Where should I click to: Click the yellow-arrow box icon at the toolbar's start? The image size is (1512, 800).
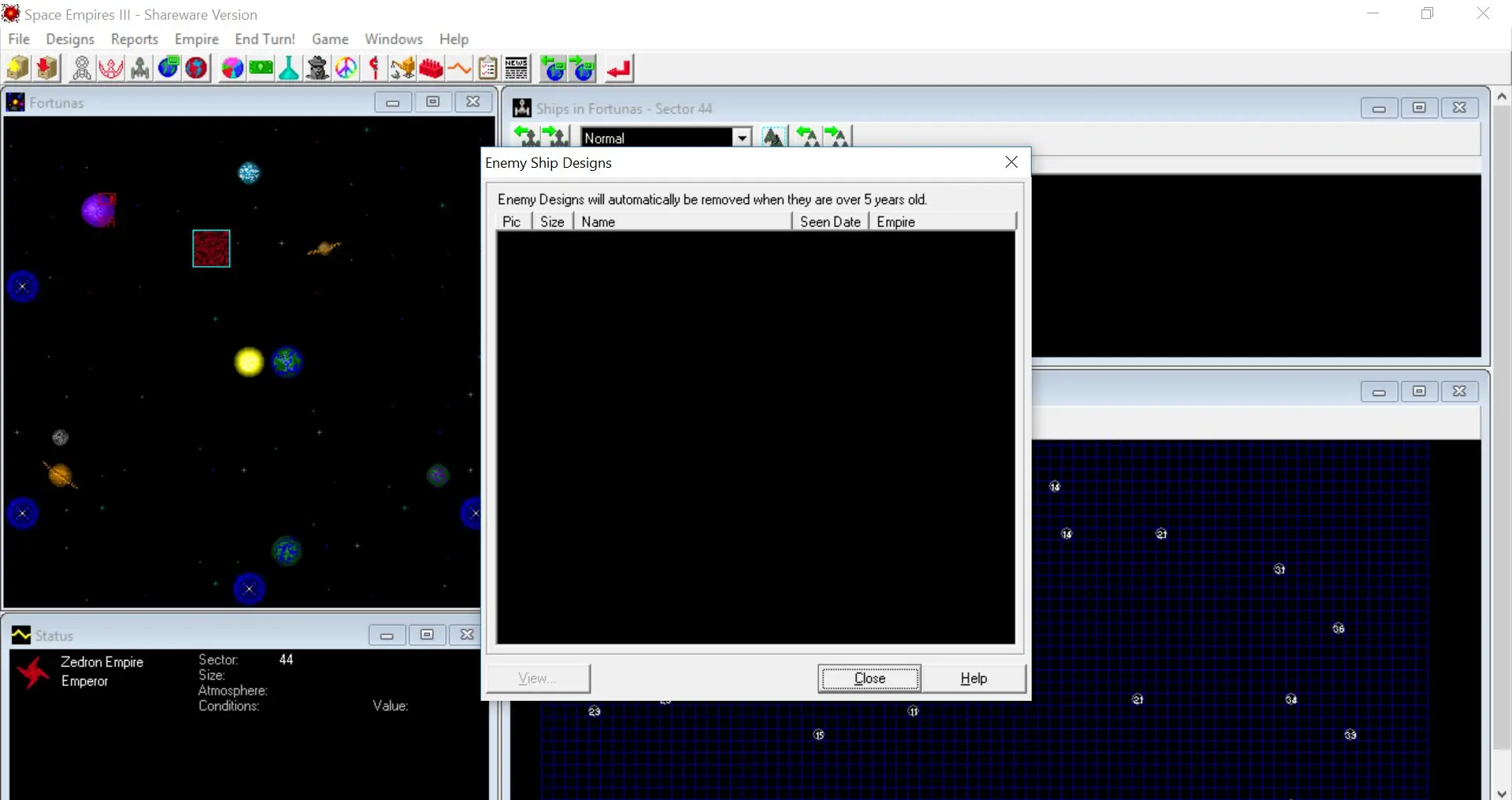17,69
